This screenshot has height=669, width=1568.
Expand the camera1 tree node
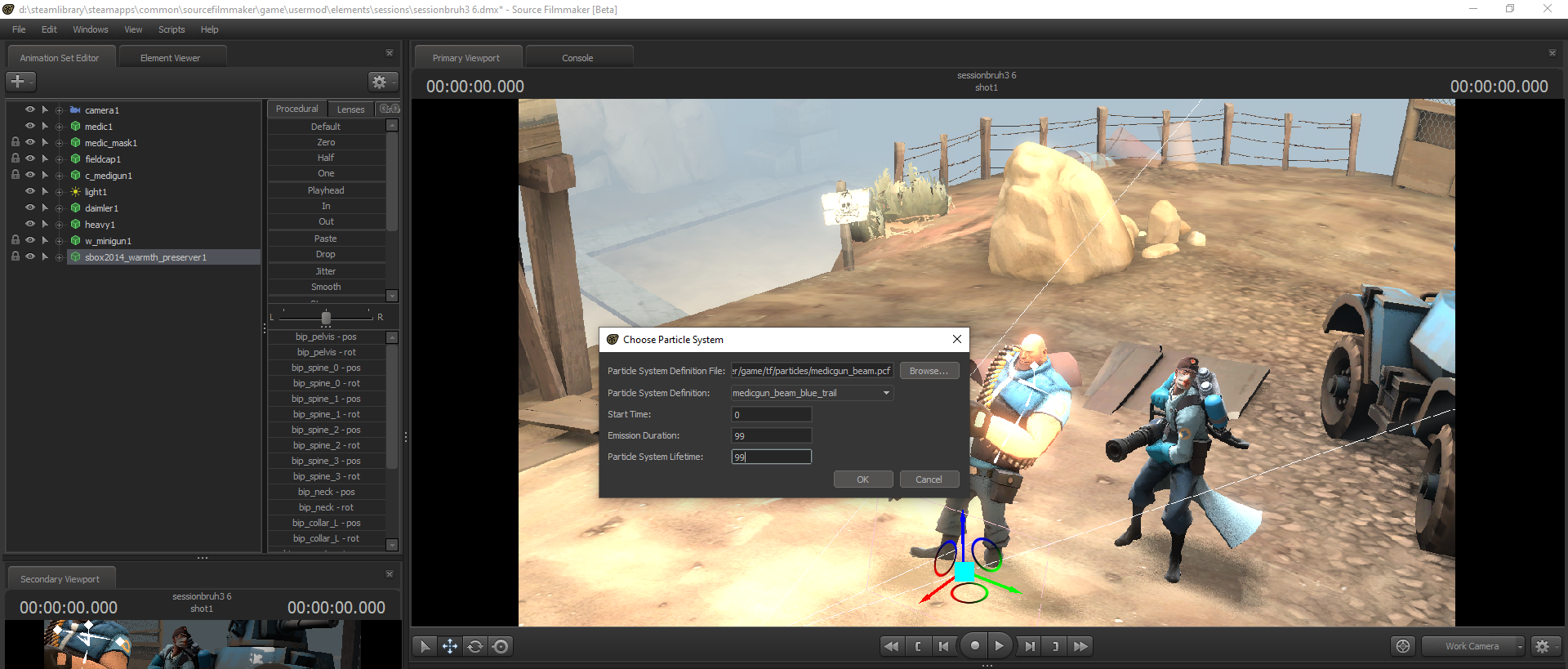(59, 110)
